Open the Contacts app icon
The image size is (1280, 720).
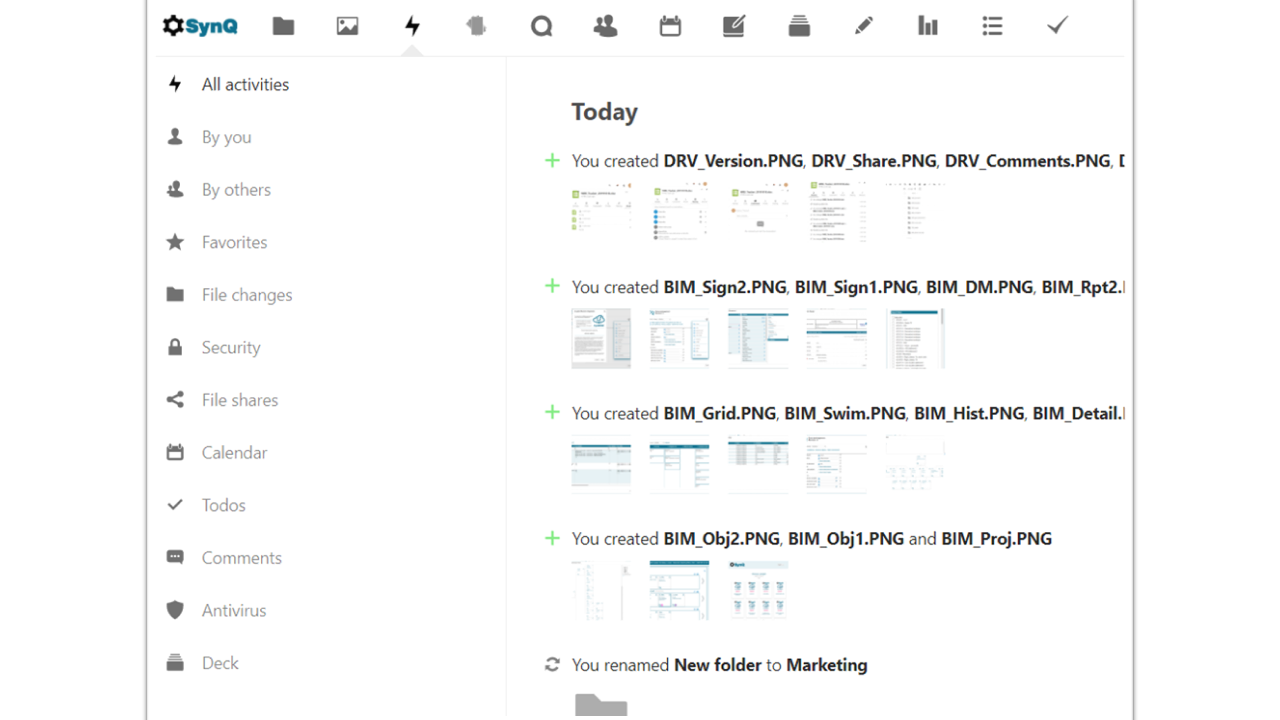click(x=605, y=26)
